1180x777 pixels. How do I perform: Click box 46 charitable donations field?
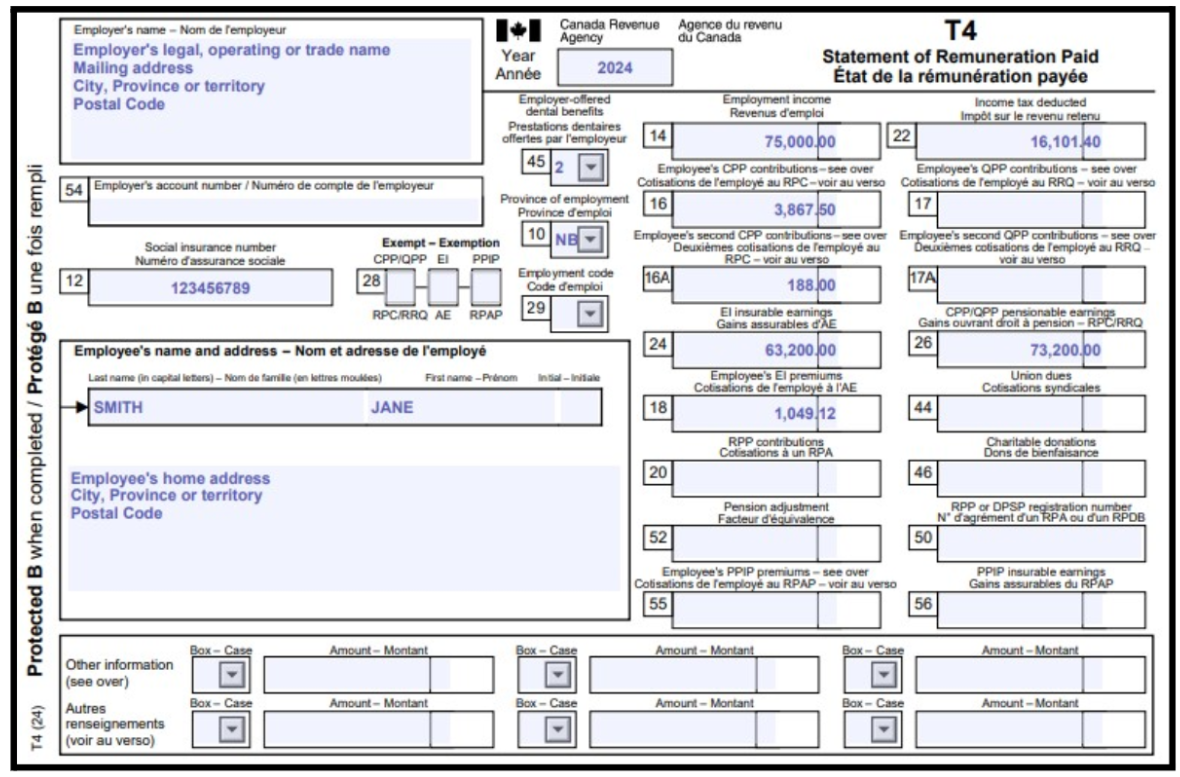pos(1041,478)
